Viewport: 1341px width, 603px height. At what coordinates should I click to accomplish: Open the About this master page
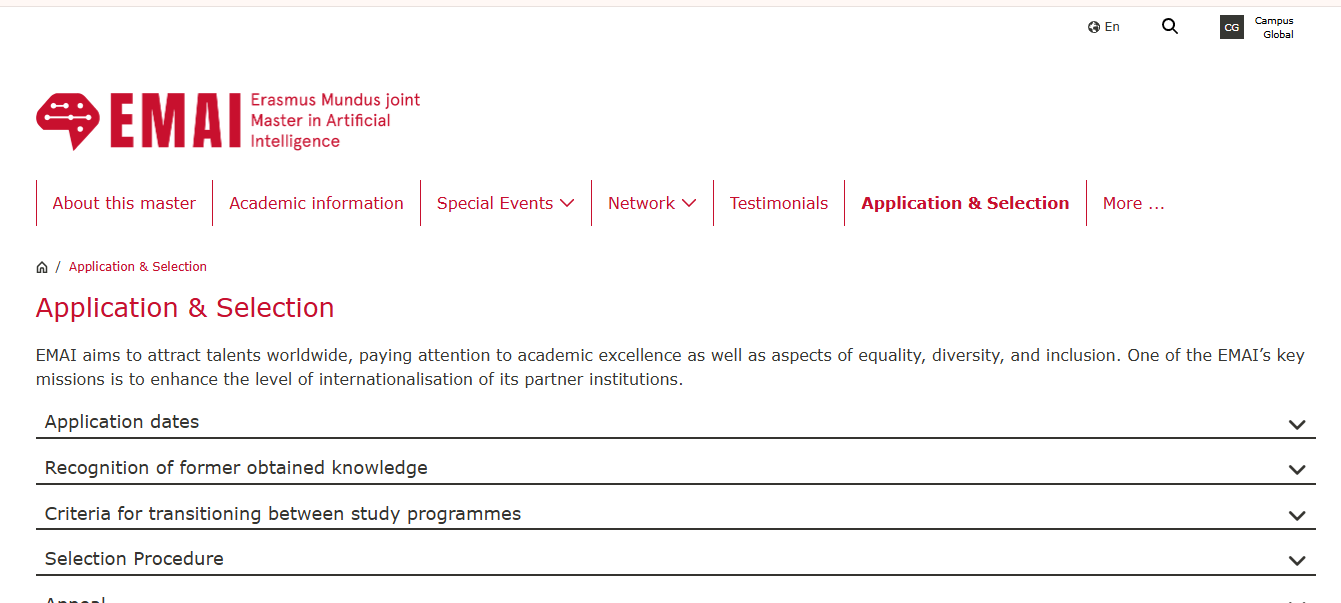point(123,203)
